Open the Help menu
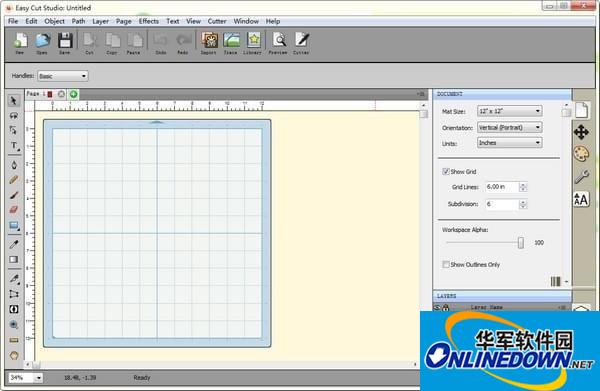The image size is (600, 391). [x=273, y=21]
